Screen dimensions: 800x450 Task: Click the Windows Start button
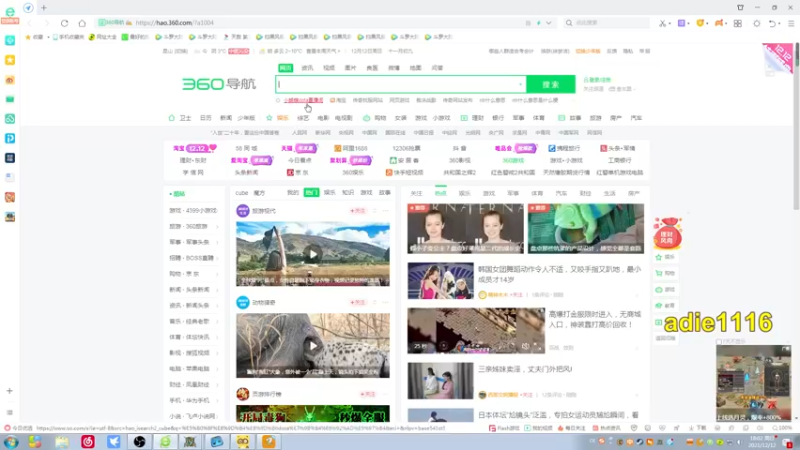10,441
